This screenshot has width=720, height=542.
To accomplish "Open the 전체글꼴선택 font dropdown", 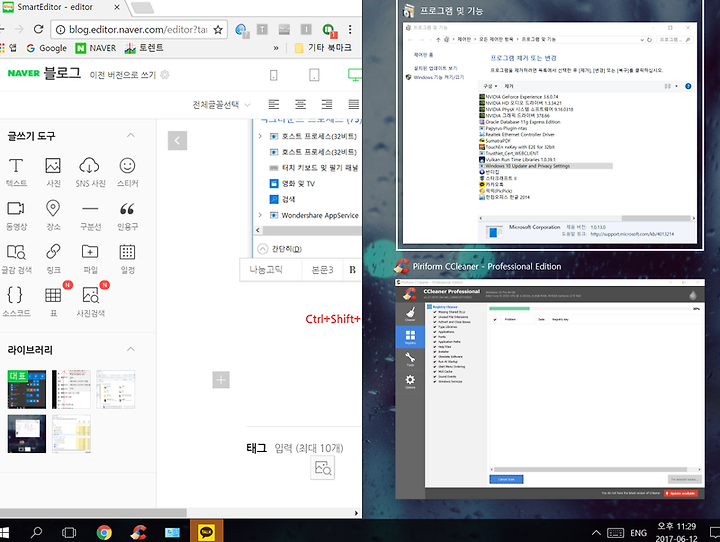I will pyautogui.click(x=221, y=105).
